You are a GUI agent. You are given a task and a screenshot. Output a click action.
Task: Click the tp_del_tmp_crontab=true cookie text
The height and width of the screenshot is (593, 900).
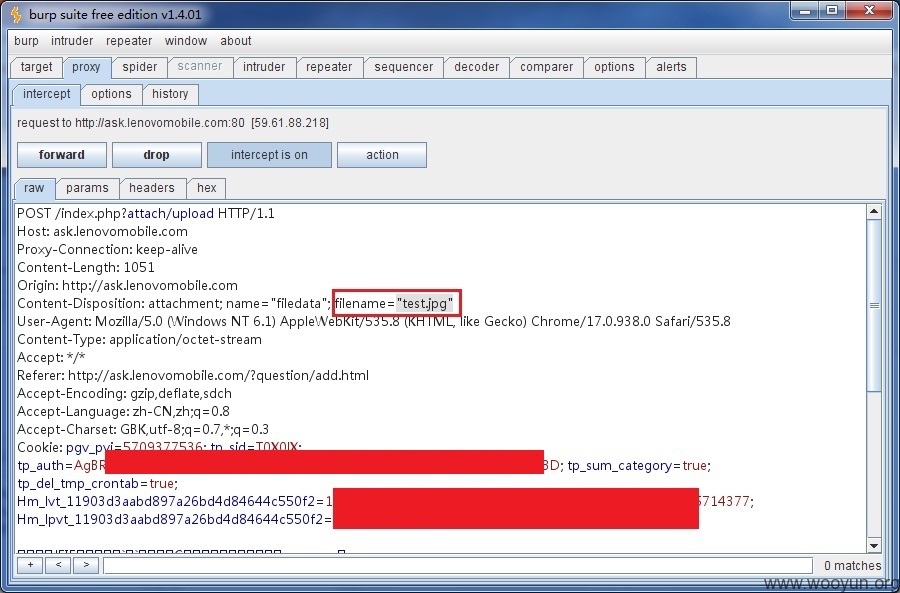point(98,484)
